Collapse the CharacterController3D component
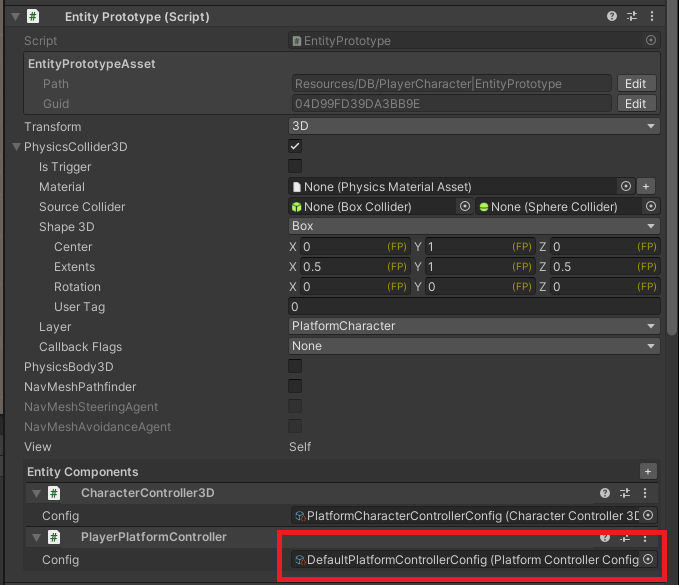Viewport: 679px width, 585px height. 36,493
